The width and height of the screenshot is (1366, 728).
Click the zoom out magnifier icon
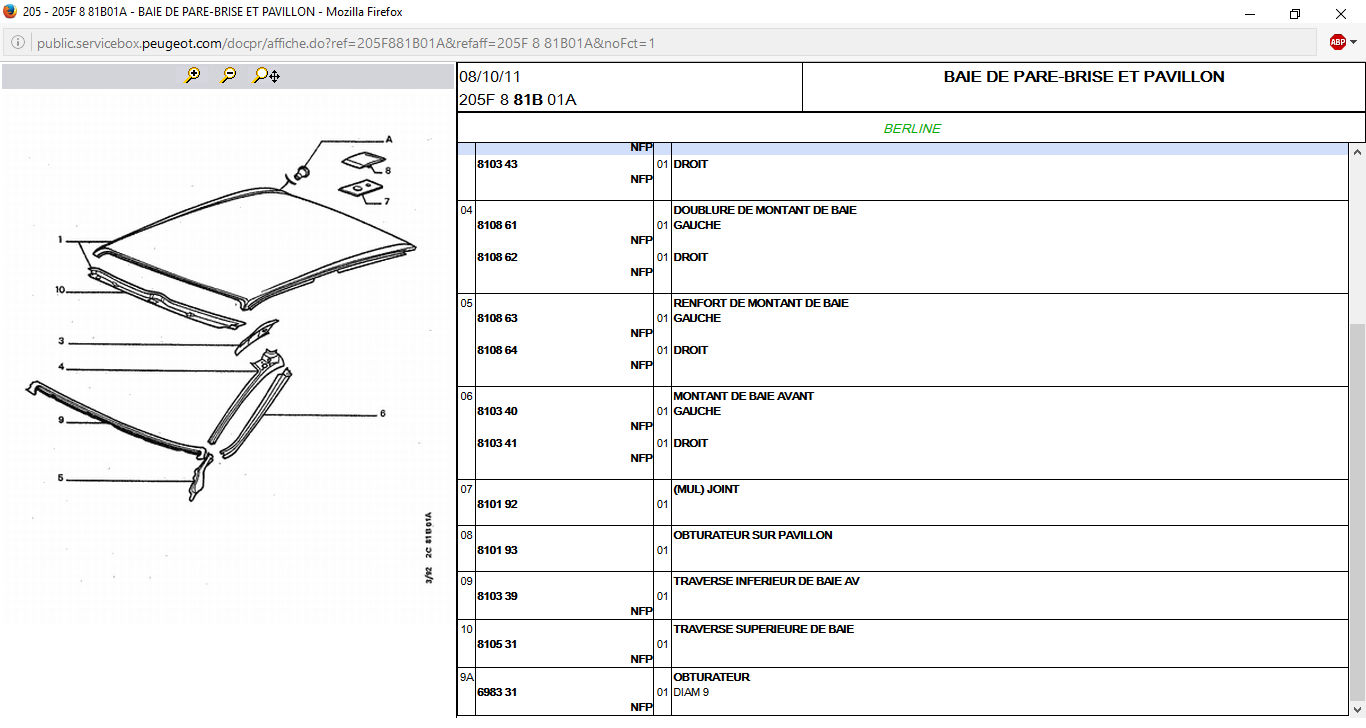pos(229,75)
